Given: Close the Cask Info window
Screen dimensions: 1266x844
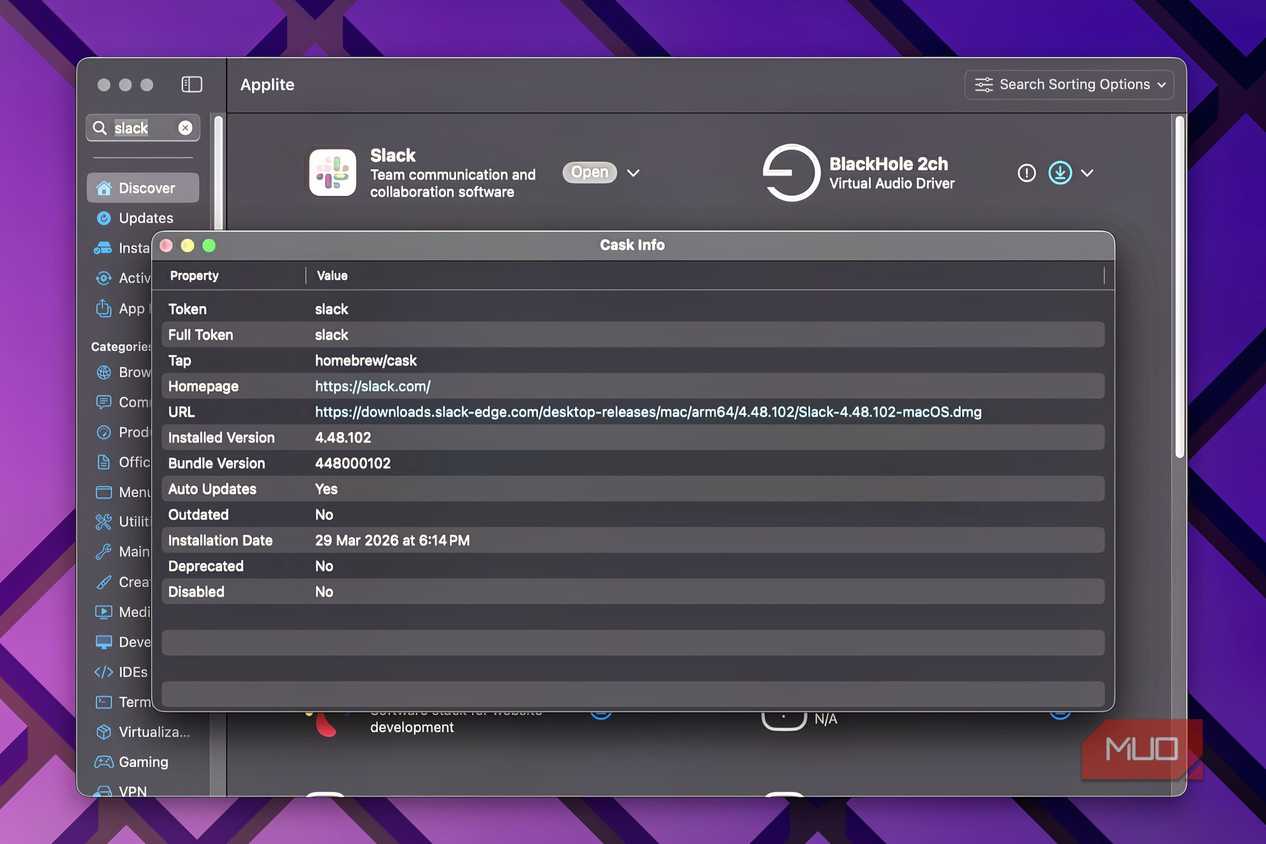Looking at the screenshot, I should pos(166,245).
